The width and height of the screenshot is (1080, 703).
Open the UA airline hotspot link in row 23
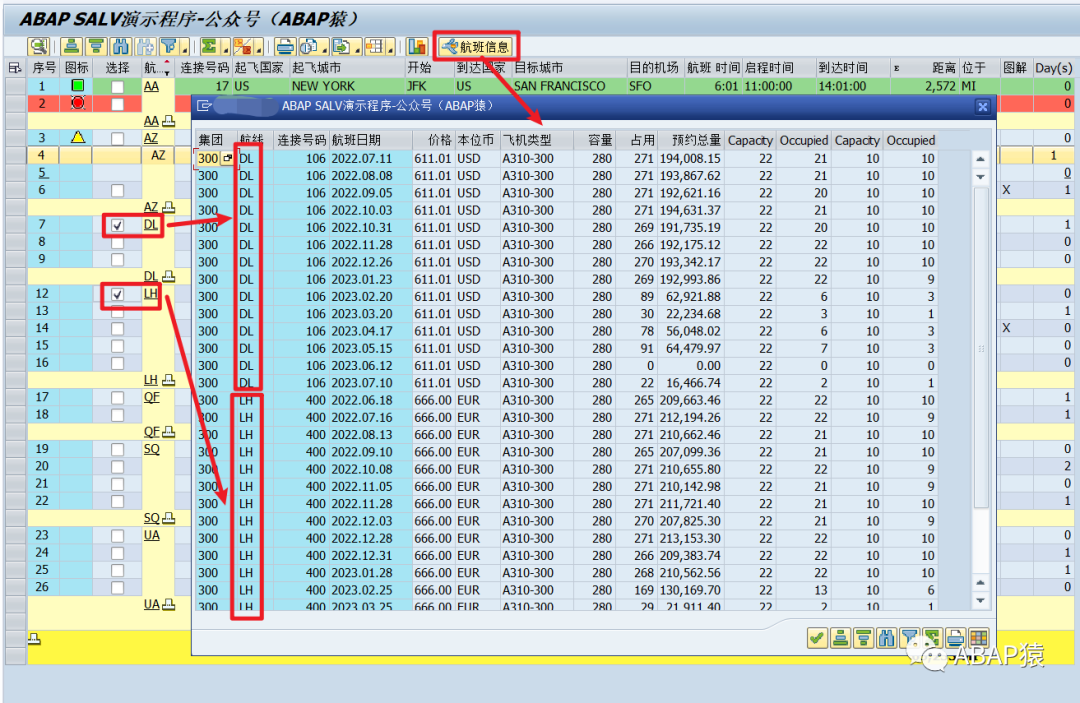[152, 535]
